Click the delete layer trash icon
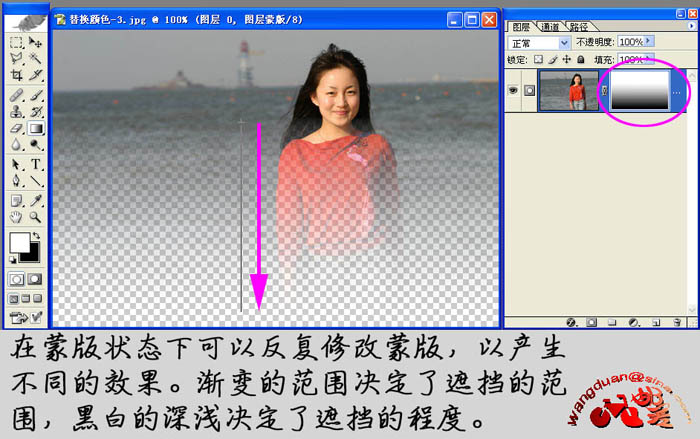Screen dimensions: 700x439 point(677,322)
